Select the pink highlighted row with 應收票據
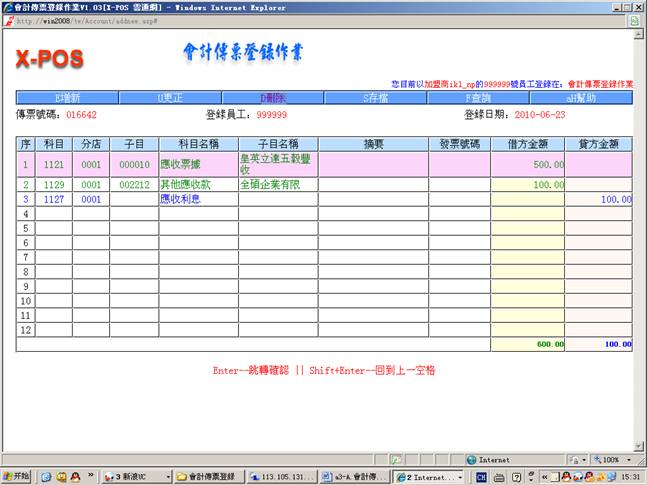Viewport: 647px width, 485px height. (197, 164)
